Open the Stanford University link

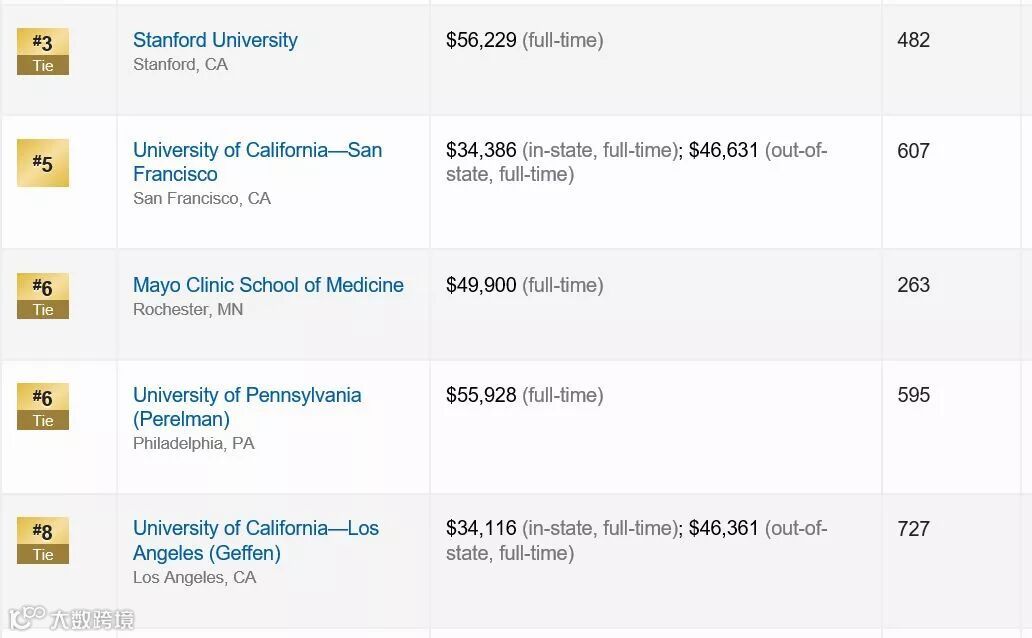pos(215,41)
